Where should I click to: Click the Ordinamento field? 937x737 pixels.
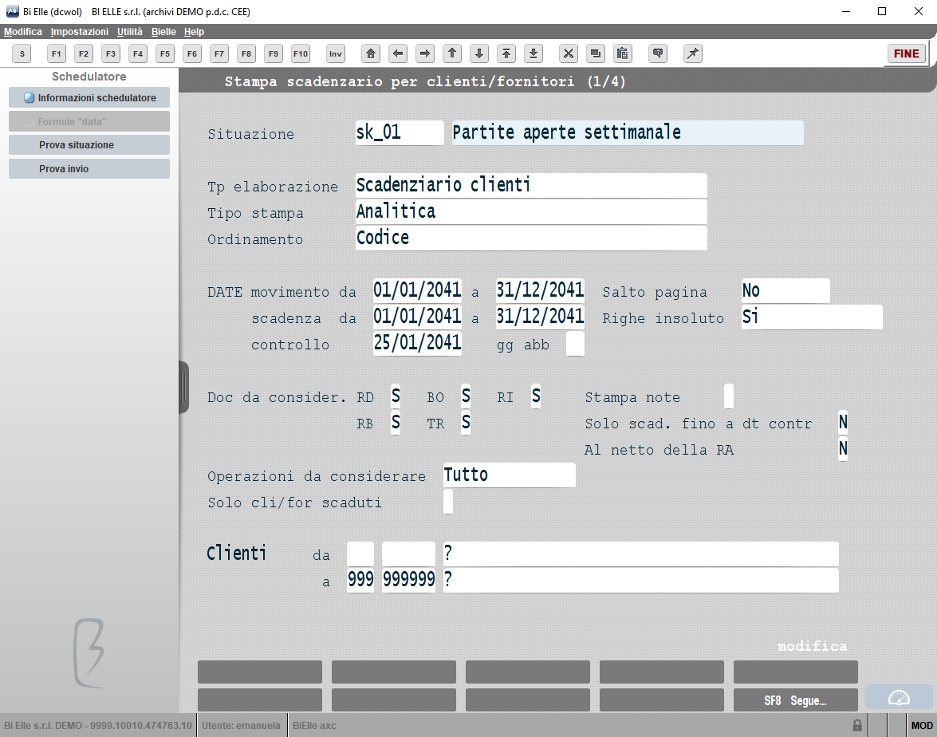pyautogui.click(x=531, y=238)
